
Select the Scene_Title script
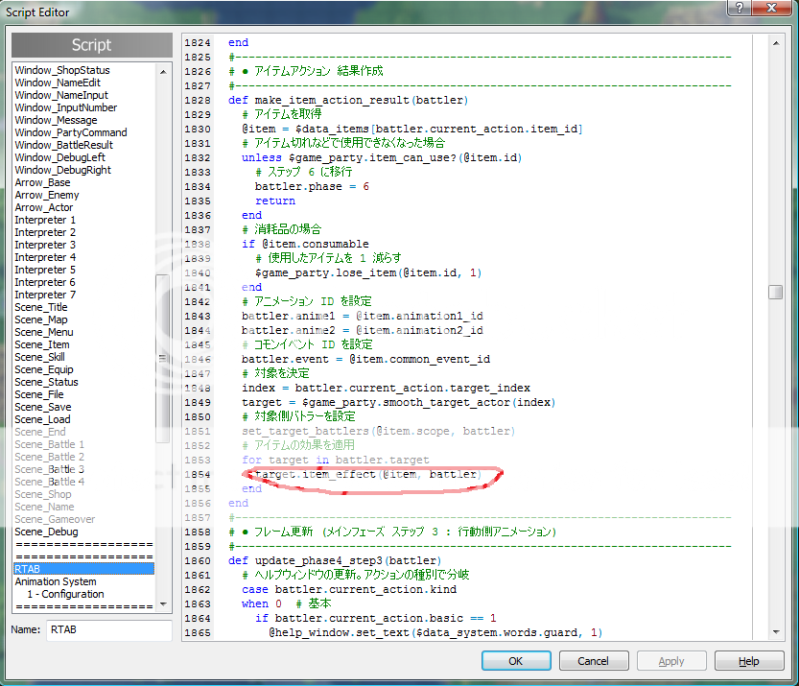coord(42,307)
